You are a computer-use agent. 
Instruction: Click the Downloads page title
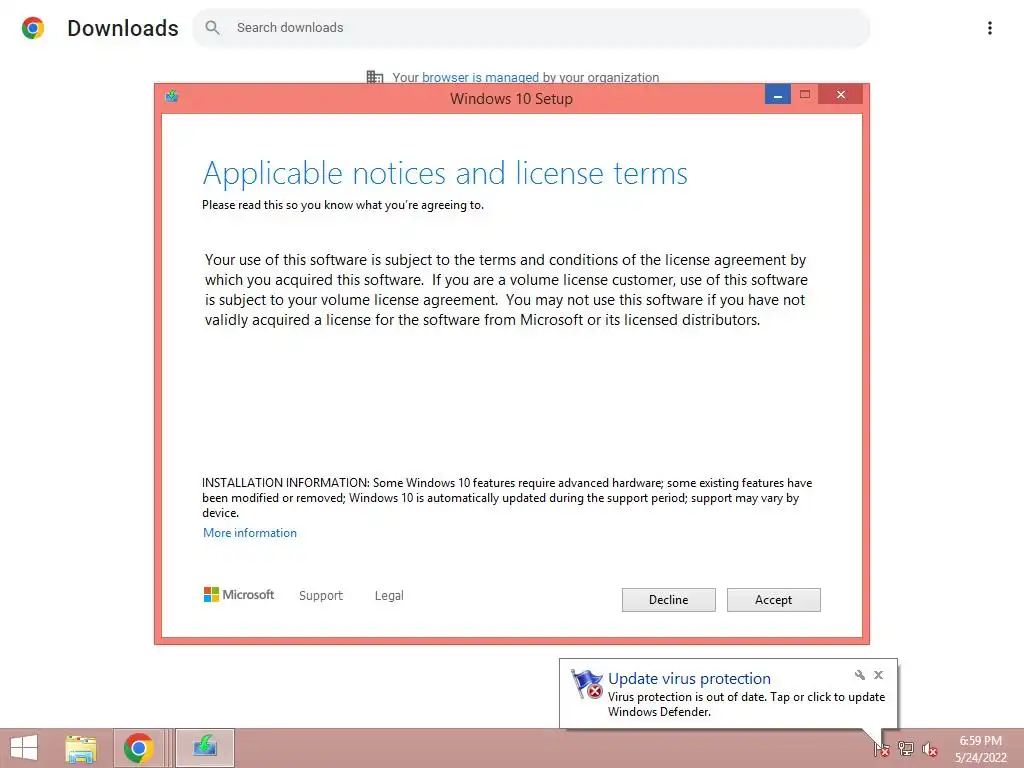click(123, 28)
